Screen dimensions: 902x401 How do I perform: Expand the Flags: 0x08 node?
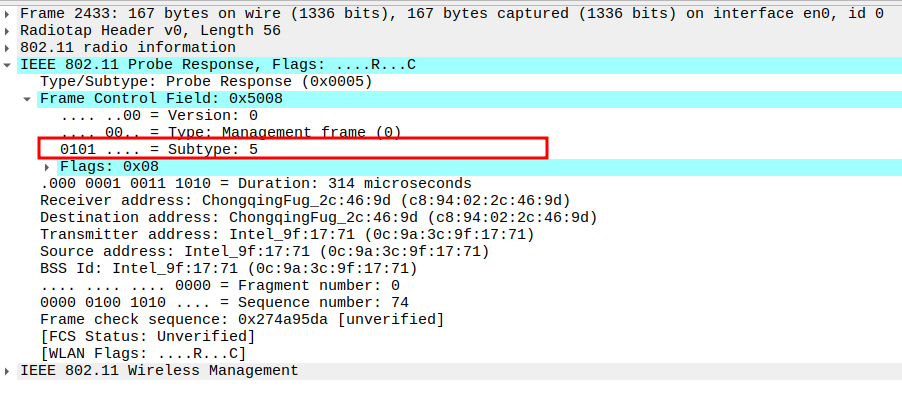(x=47, y=167)
